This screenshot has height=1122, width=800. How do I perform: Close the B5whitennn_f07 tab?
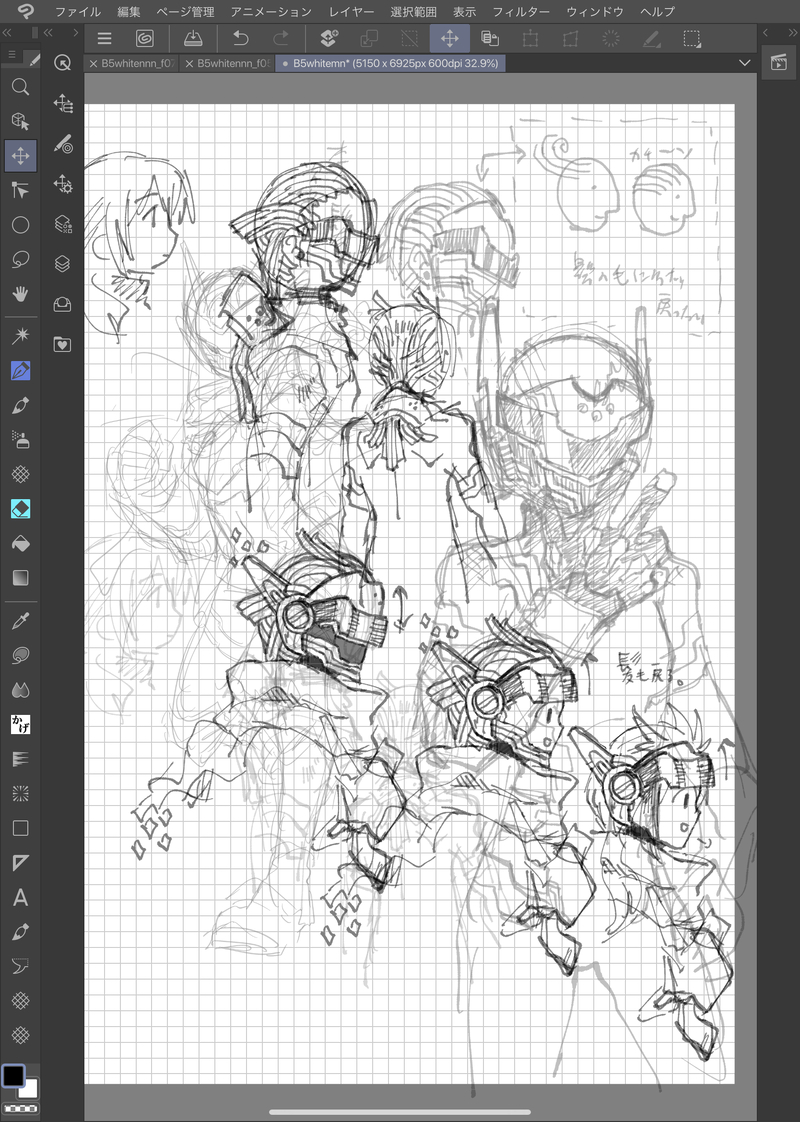[93, 64]
